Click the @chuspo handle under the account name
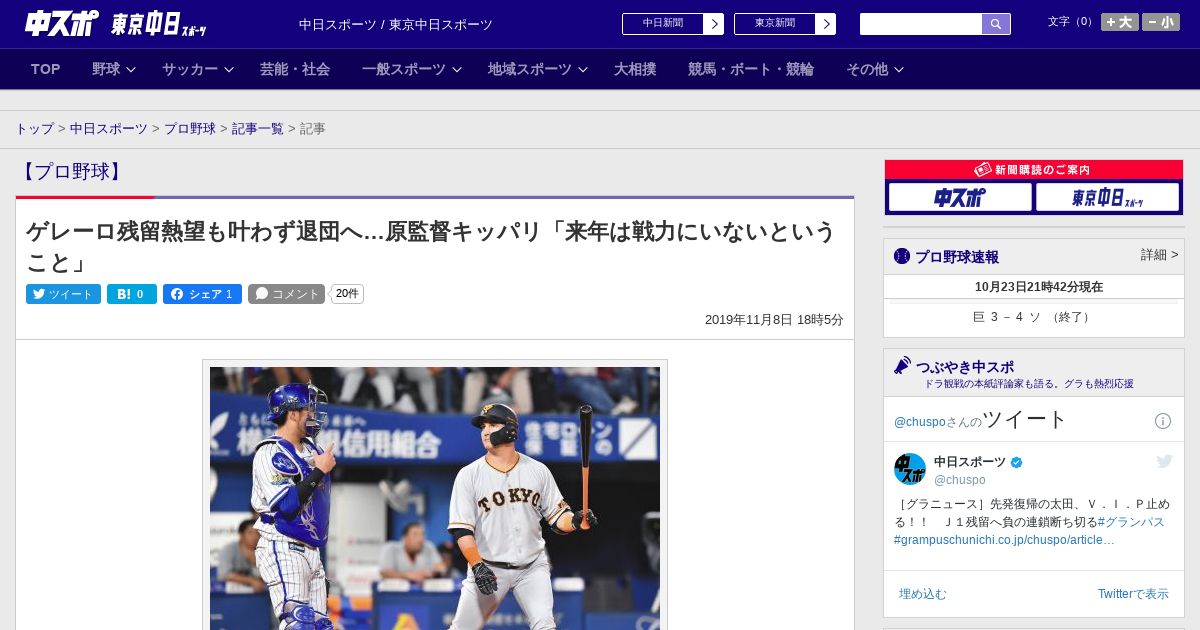This screenshot has width=1200, height=630. 960,480
